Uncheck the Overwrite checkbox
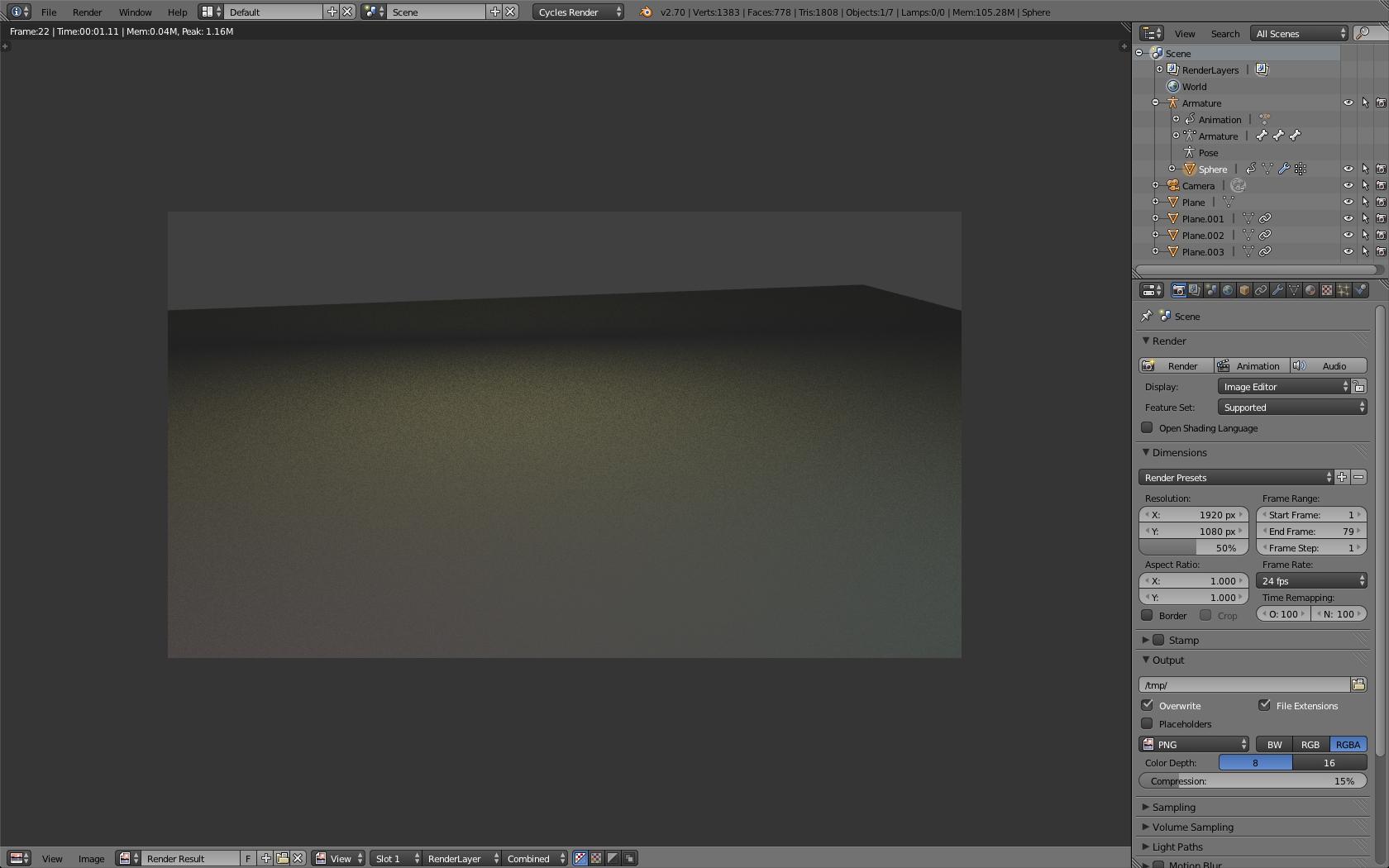Screen dimensions: 1389x868 pyautogui.click(x=1147, y=705)
